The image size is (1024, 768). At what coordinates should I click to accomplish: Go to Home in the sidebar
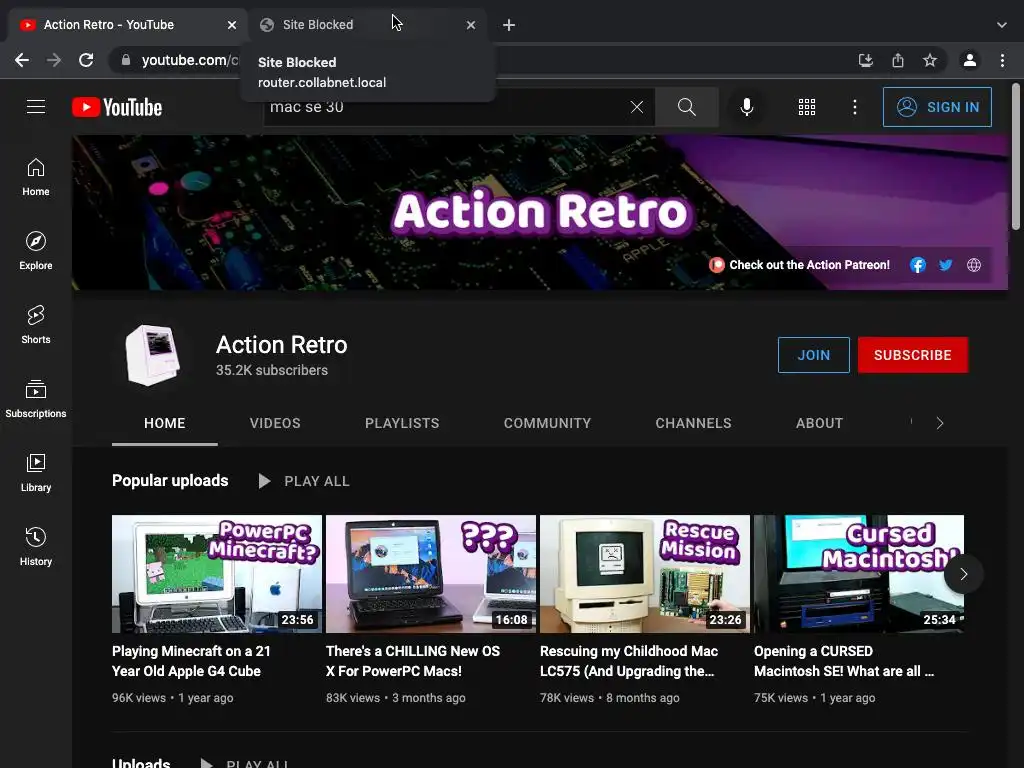(36, 177)
